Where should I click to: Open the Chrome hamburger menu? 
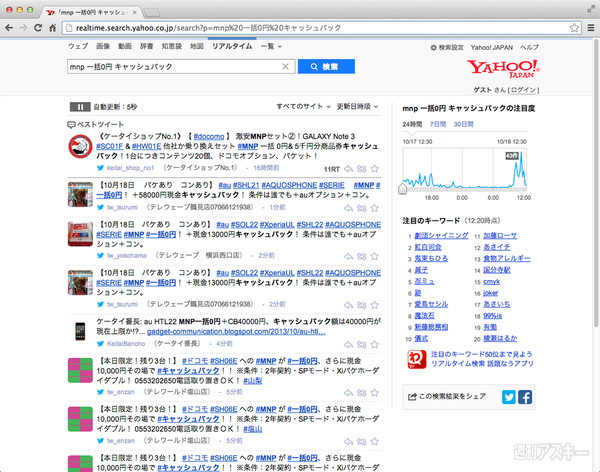coord(591,28)
